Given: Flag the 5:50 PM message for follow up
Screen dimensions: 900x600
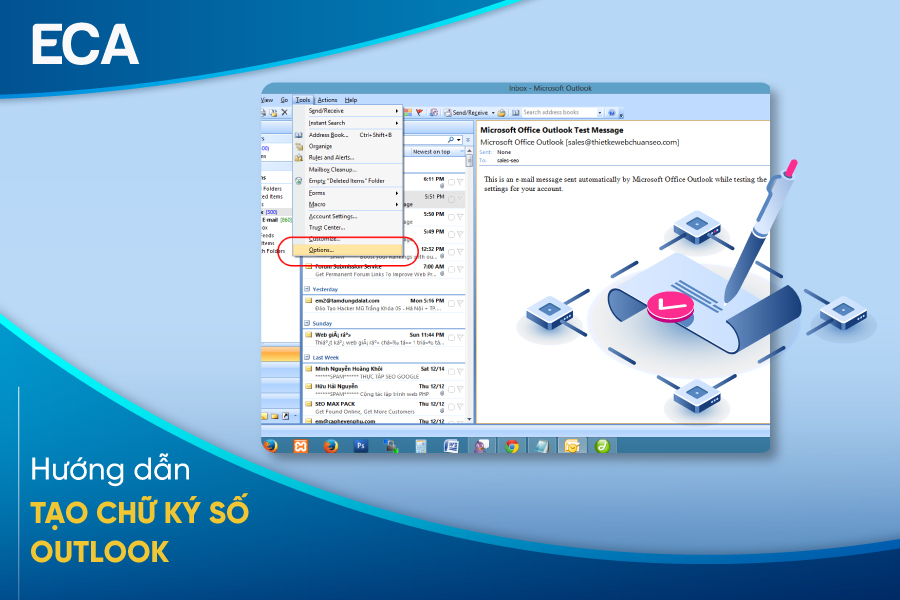Looking at the screenshot, I should [460, 217].
